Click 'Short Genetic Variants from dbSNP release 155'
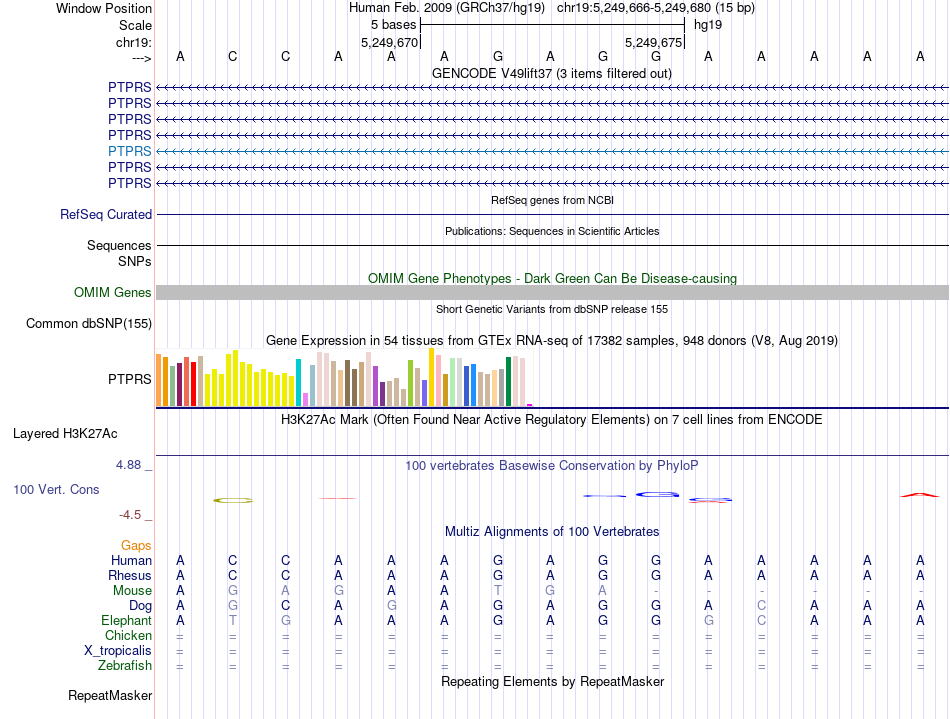950x719 pixels. tap(552, 310)
